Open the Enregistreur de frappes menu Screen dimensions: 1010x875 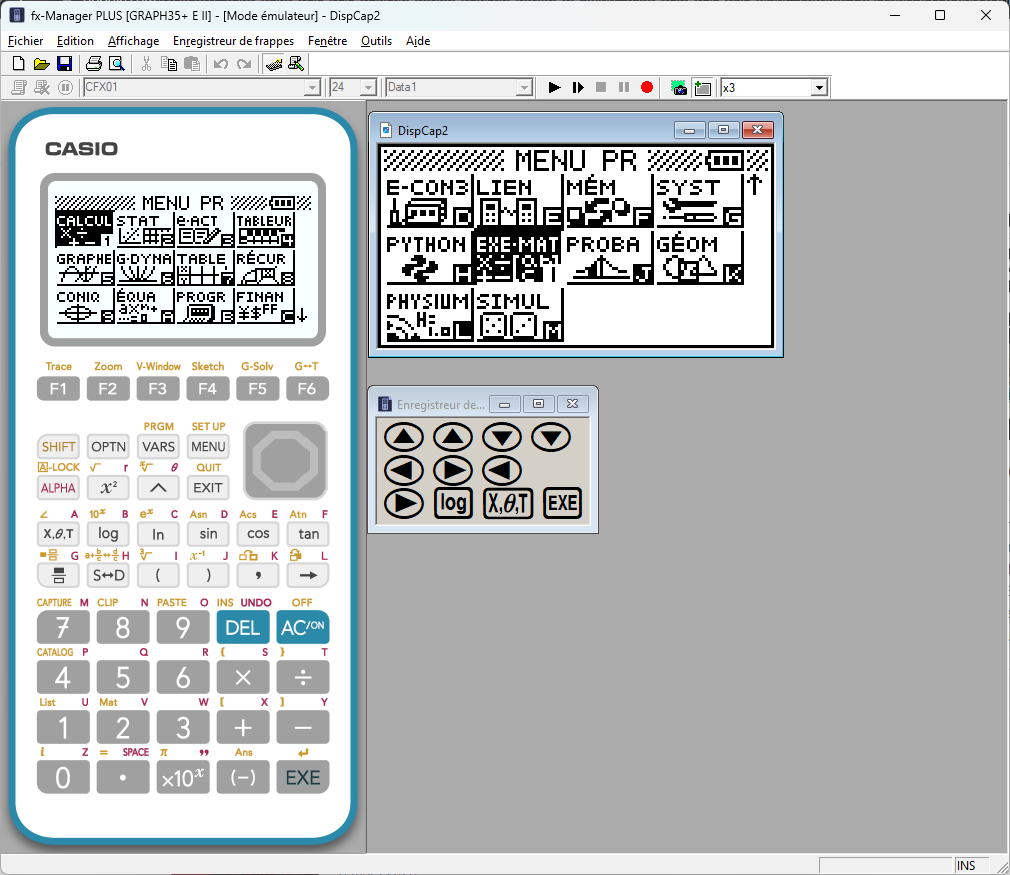(233, 41)
